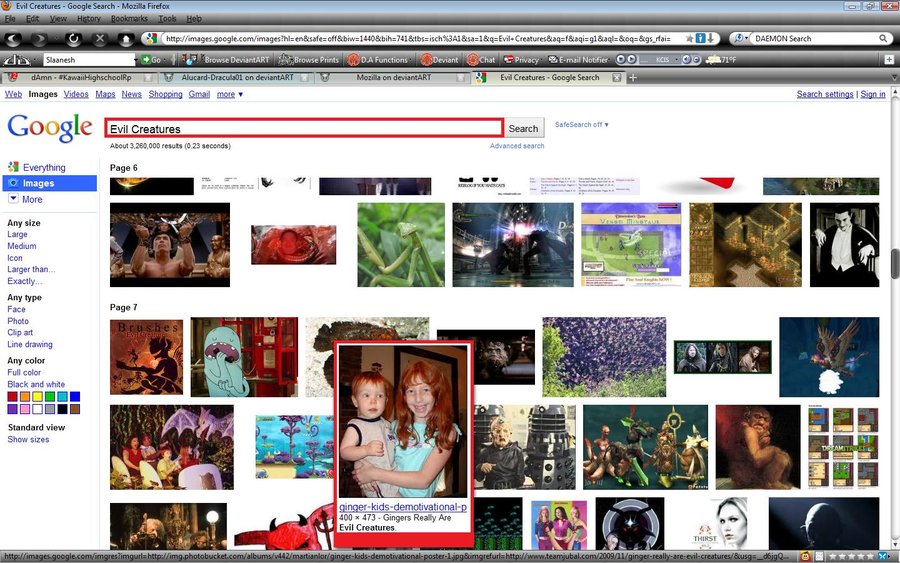The image size is (900, 563).
Task: Click the Sign in link
Action: pos(872,94)
